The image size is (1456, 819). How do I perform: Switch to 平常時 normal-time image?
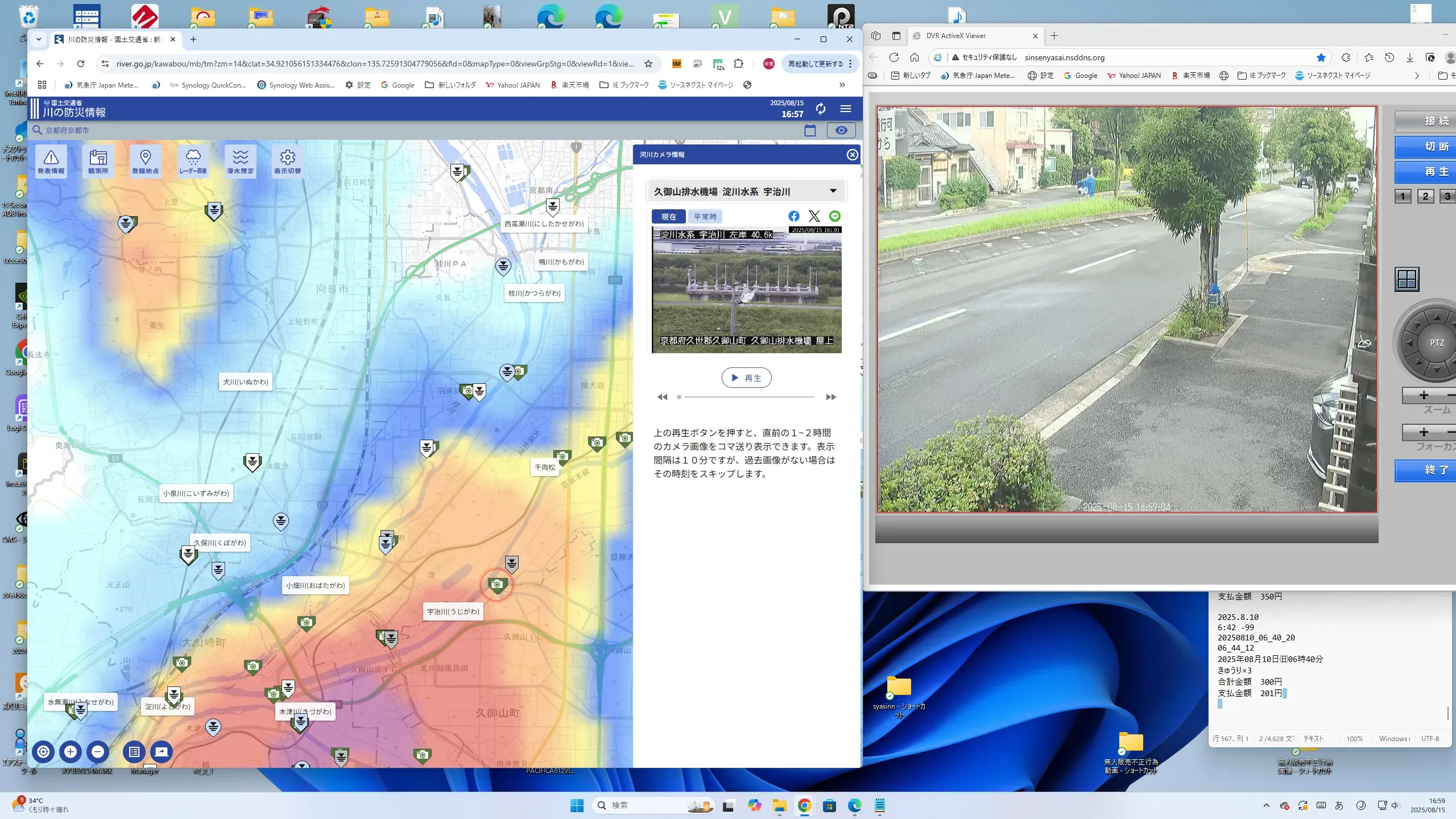coord(705,217)
